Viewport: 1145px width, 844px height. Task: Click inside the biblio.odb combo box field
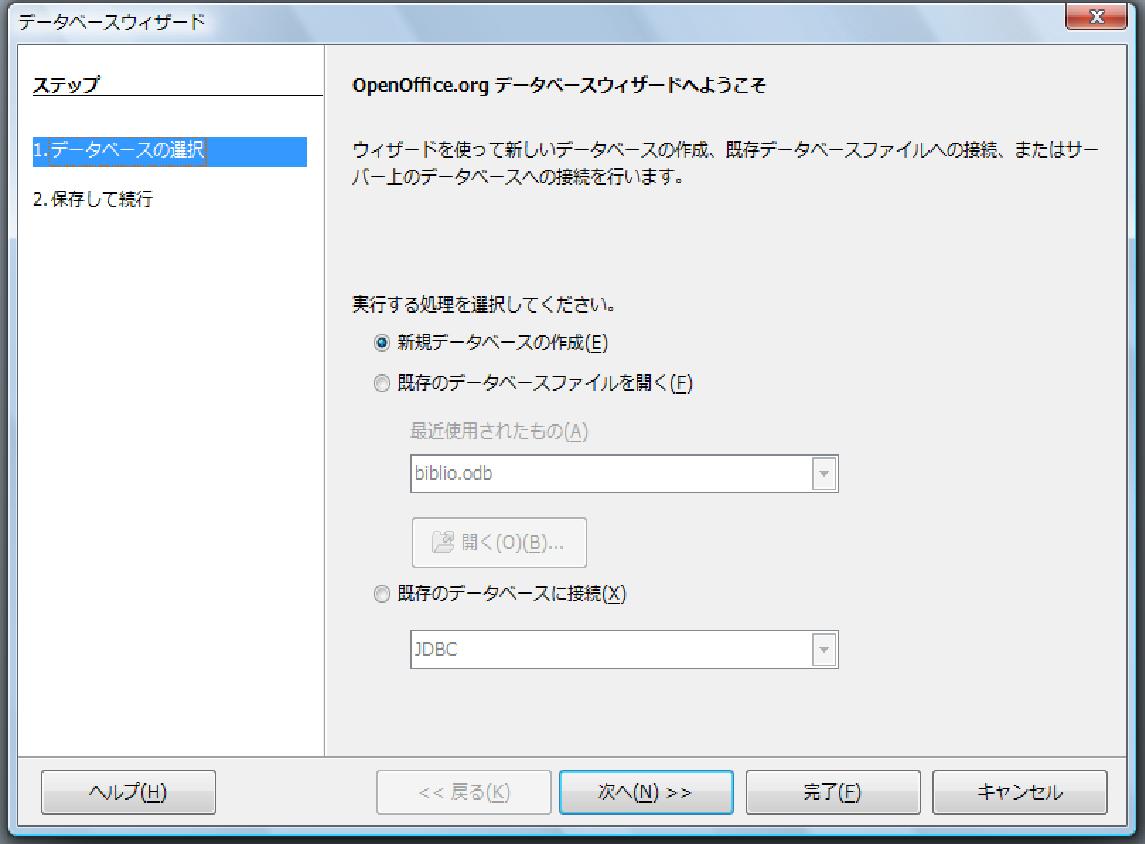click(610, 474)
